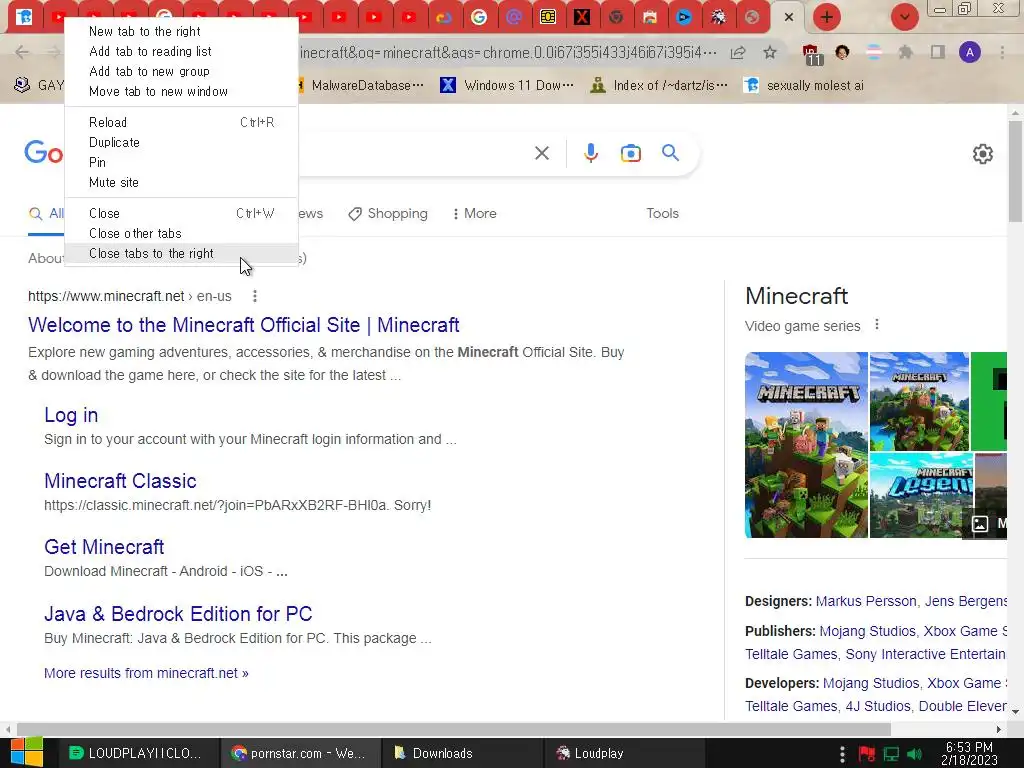
Task: Open a new tab with the plus button
Action: point(826,17)
